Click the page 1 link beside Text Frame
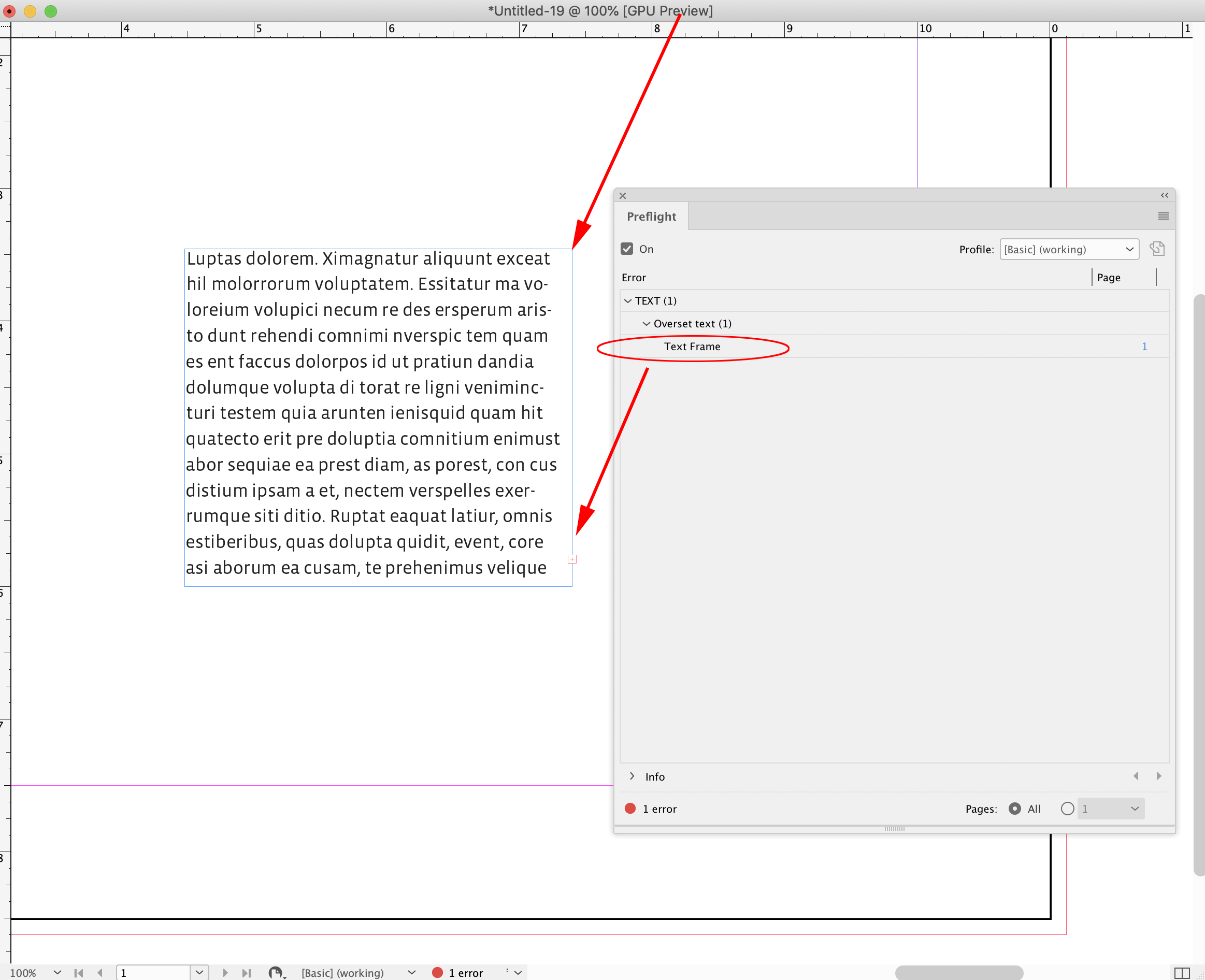This screenshot has height=980, width=1205. pos(1144,346)
